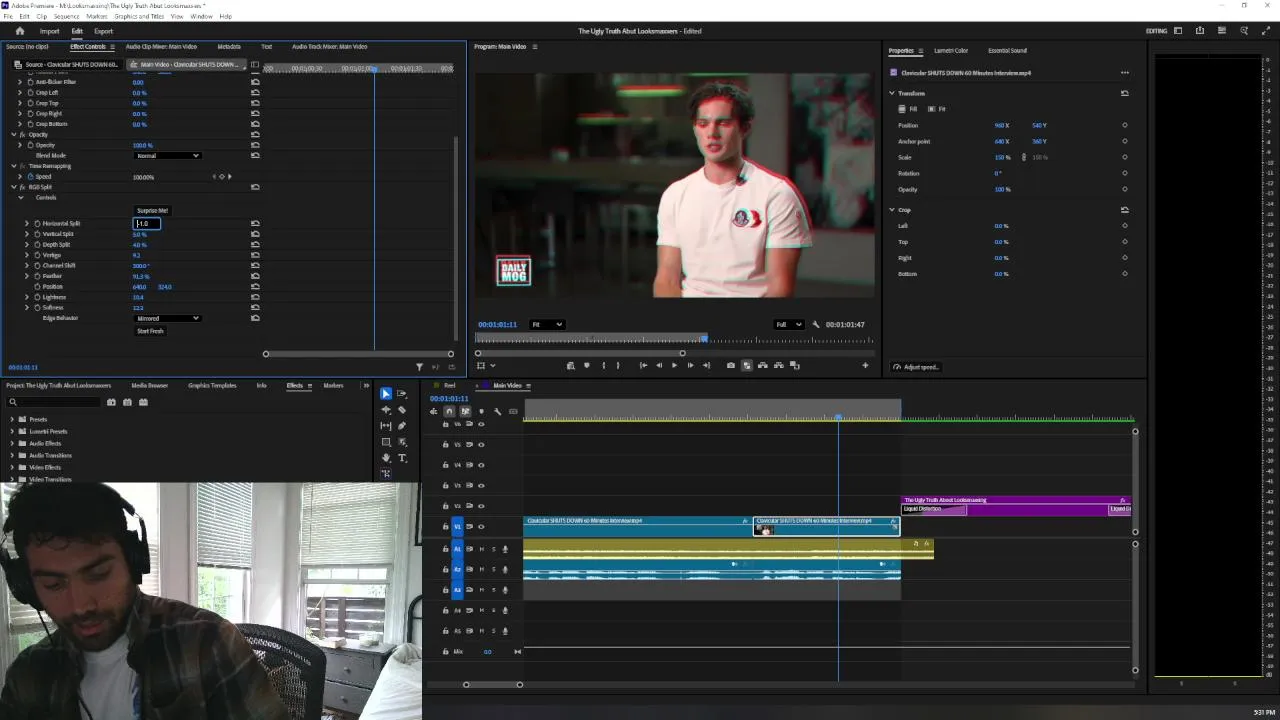Click the Export Frame camera icon
Screen dimensions: 1280x720
[x=730, y=366]
